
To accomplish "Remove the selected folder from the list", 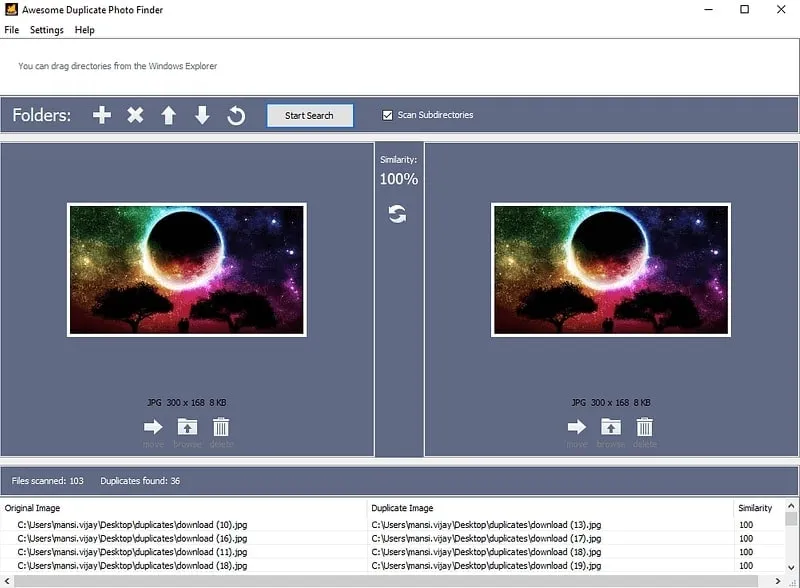I will pos(135,115).
